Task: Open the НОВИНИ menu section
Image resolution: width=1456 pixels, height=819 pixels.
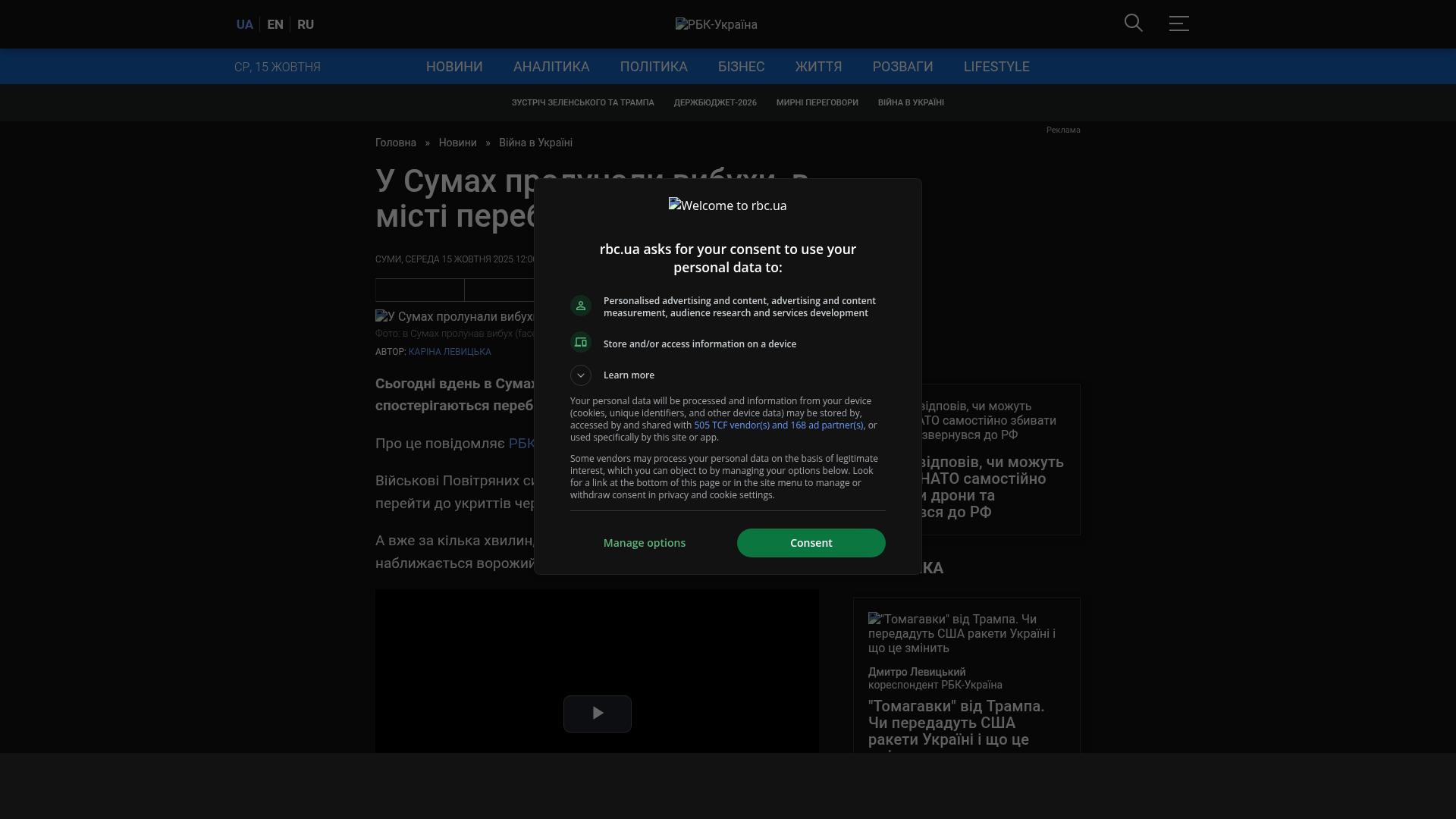Action: pyautogui.click(x=453, y=67)
